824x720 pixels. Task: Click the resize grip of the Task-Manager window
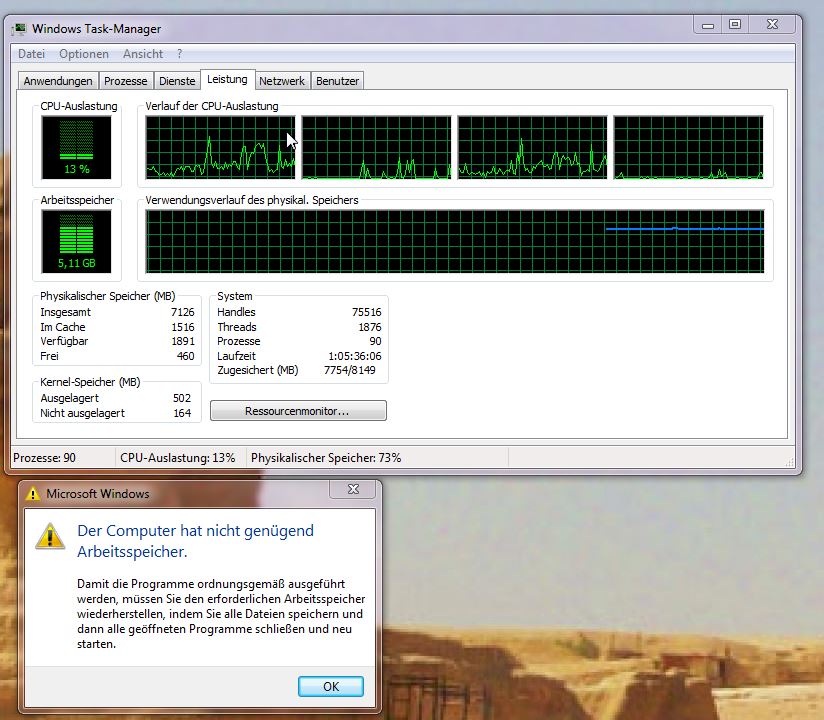point(789,462)
